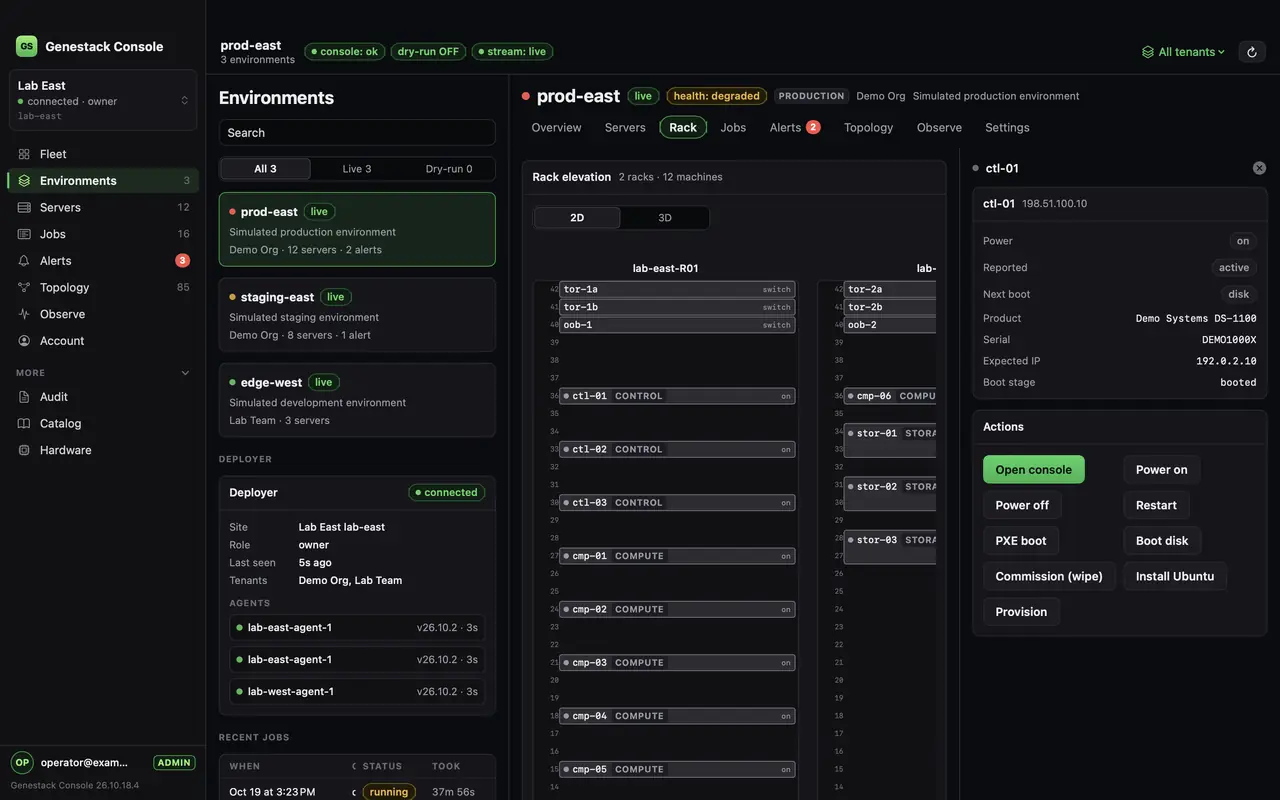This screenshot has width=1280, height=800.
Task: Open Alerts bell in sidebar
Action: pos(103,261)
